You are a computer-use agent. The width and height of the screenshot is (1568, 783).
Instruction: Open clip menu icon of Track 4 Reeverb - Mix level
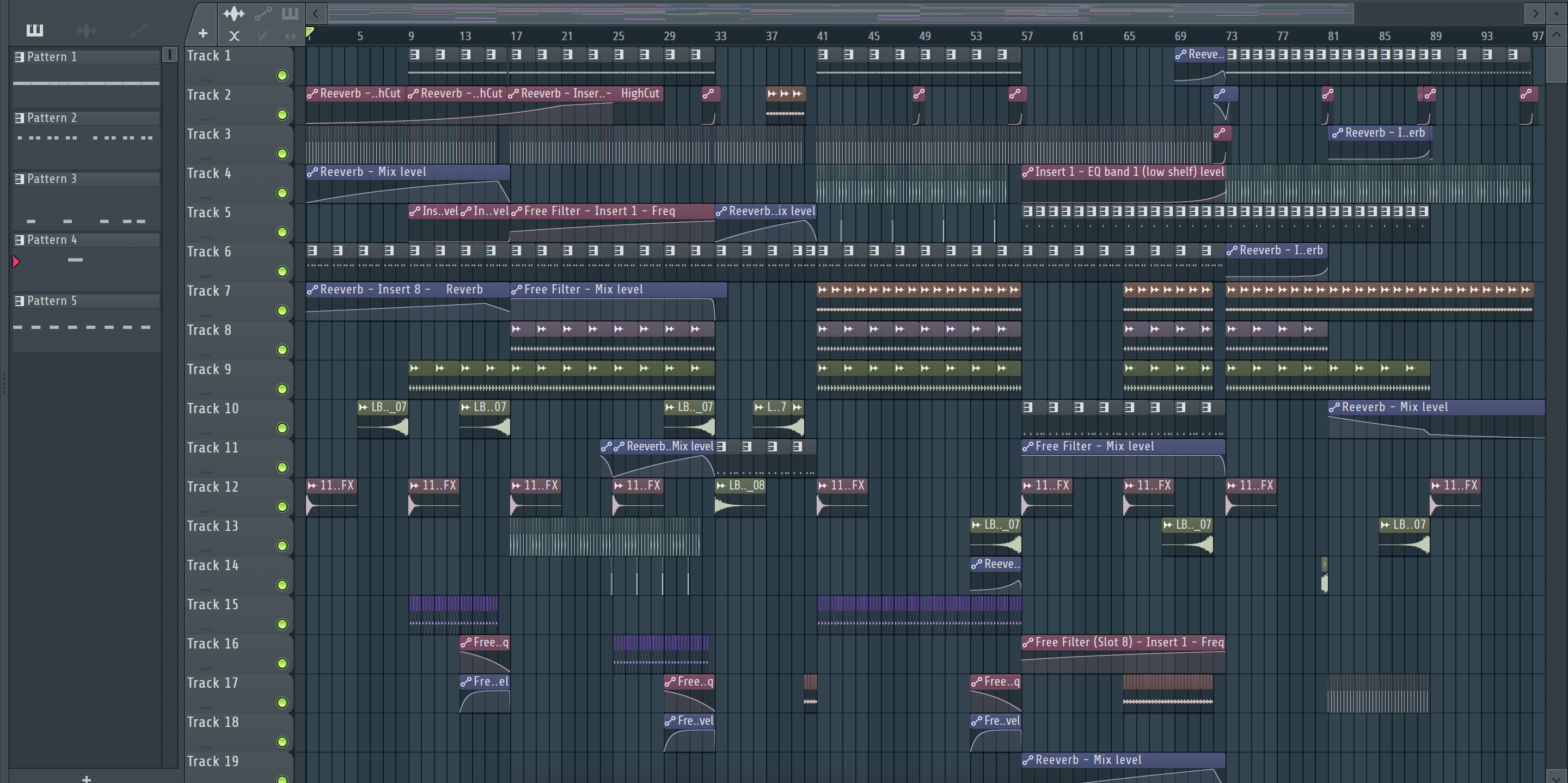[313, 172]
